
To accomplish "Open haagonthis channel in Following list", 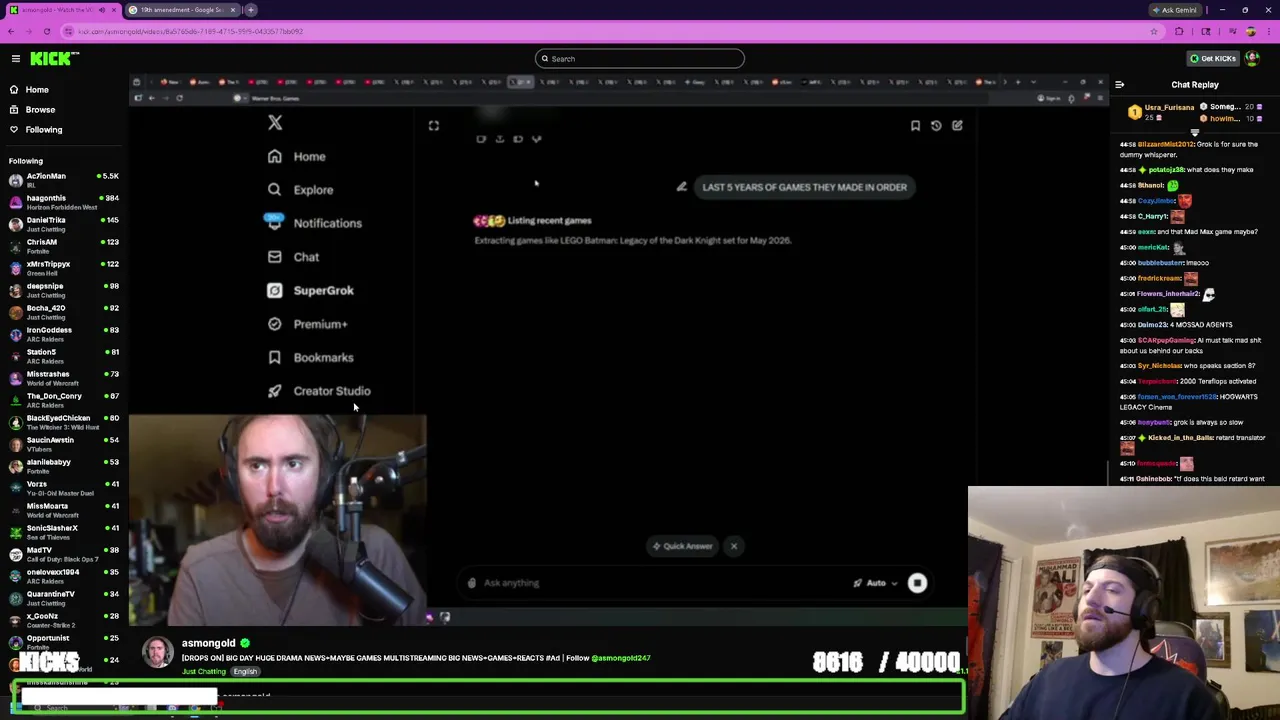I will [x=64, y=202].
